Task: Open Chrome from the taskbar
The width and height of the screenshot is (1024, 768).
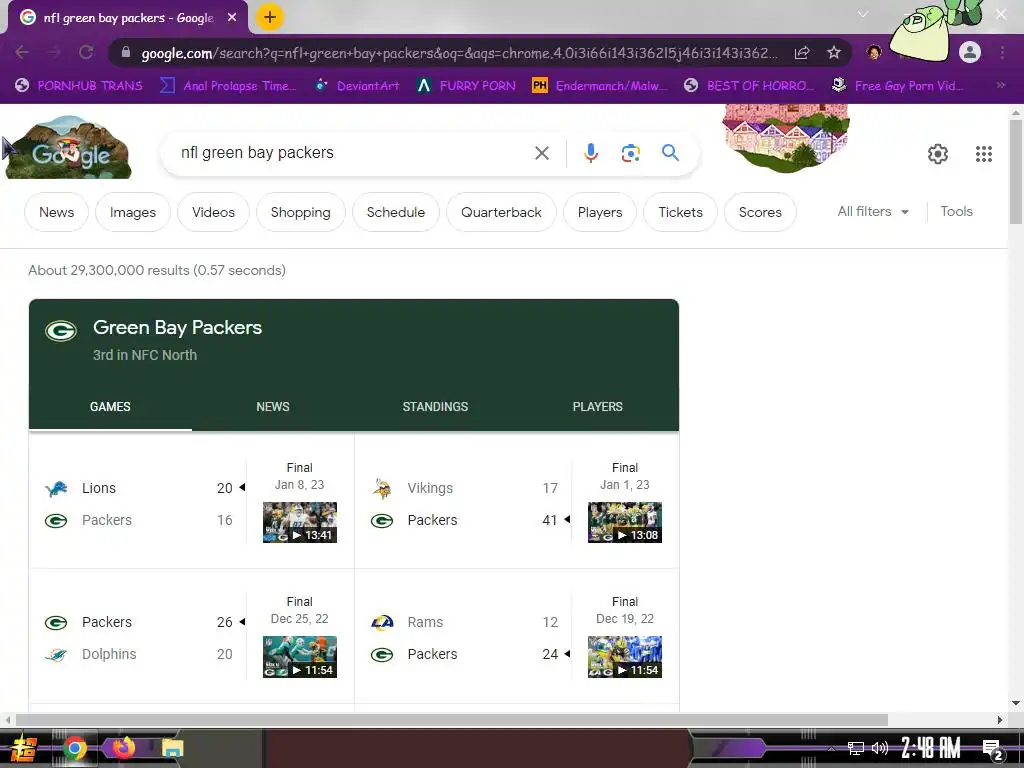Action: 75,748
